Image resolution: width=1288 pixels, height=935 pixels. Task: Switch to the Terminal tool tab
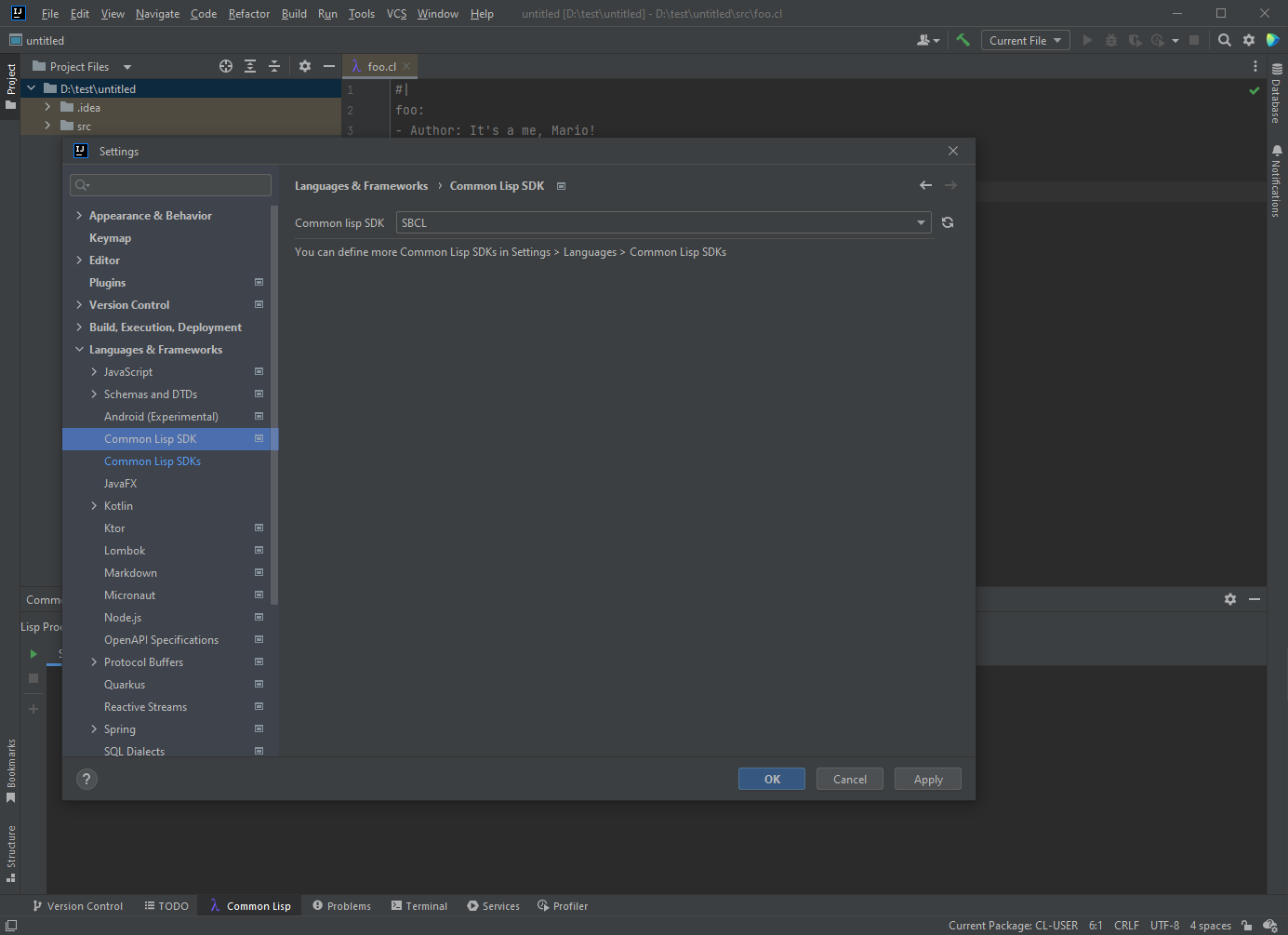(418, 905)
